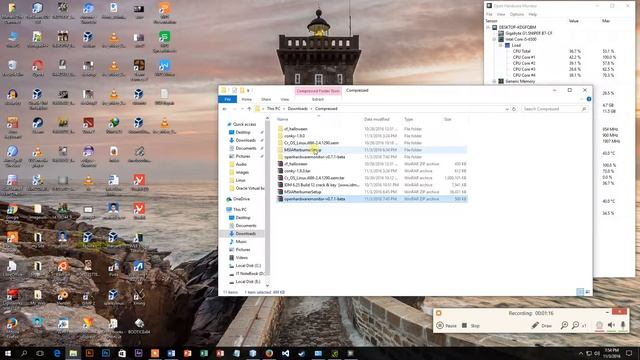640x360 pixels.
Task: Toggle the recorder webcam icon
Action: (599, 325)
